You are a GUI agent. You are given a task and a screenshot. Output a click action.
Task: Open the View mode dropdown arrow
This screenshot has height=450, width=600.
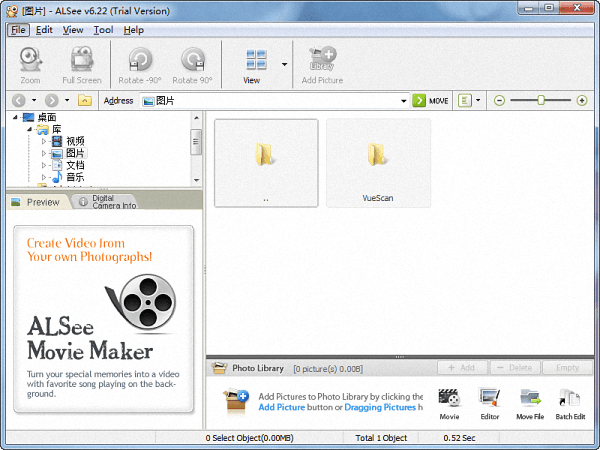tap(284, 64)
